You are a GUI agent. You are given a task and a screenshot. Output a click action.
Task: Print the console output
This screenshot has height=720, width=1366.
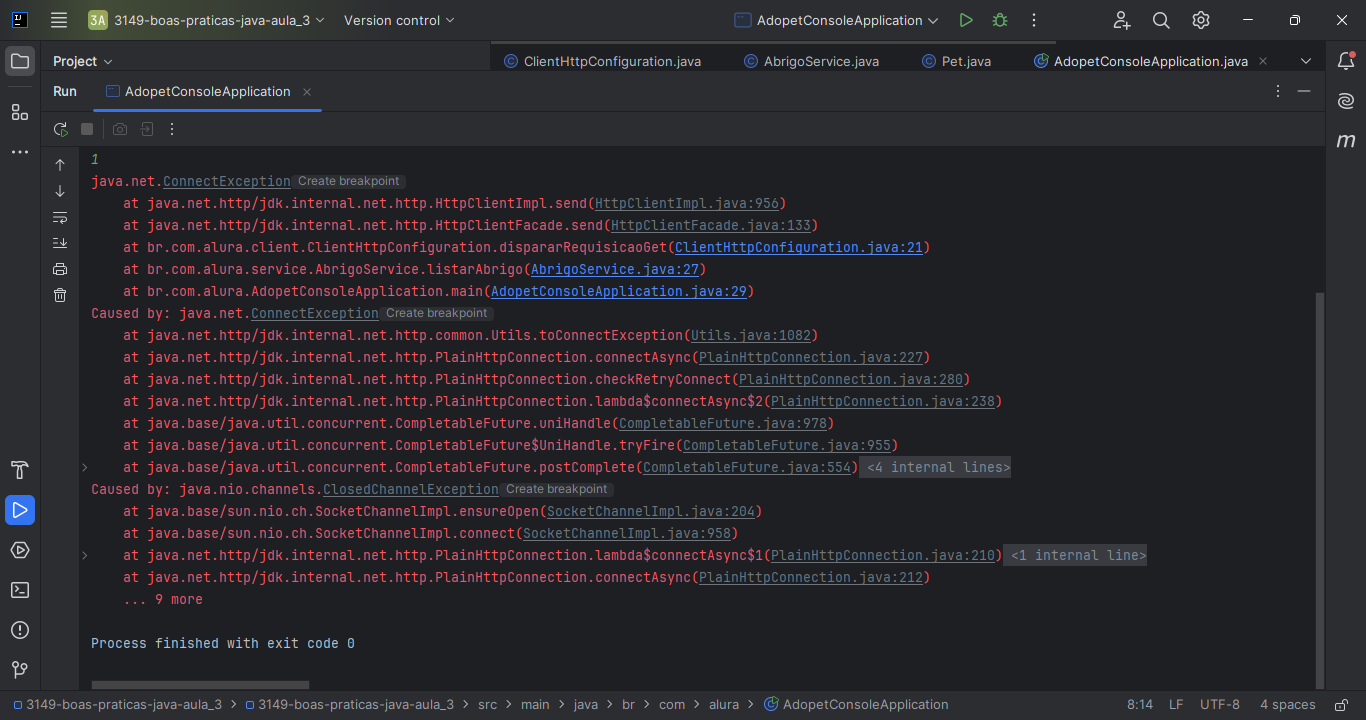(60, 269)
